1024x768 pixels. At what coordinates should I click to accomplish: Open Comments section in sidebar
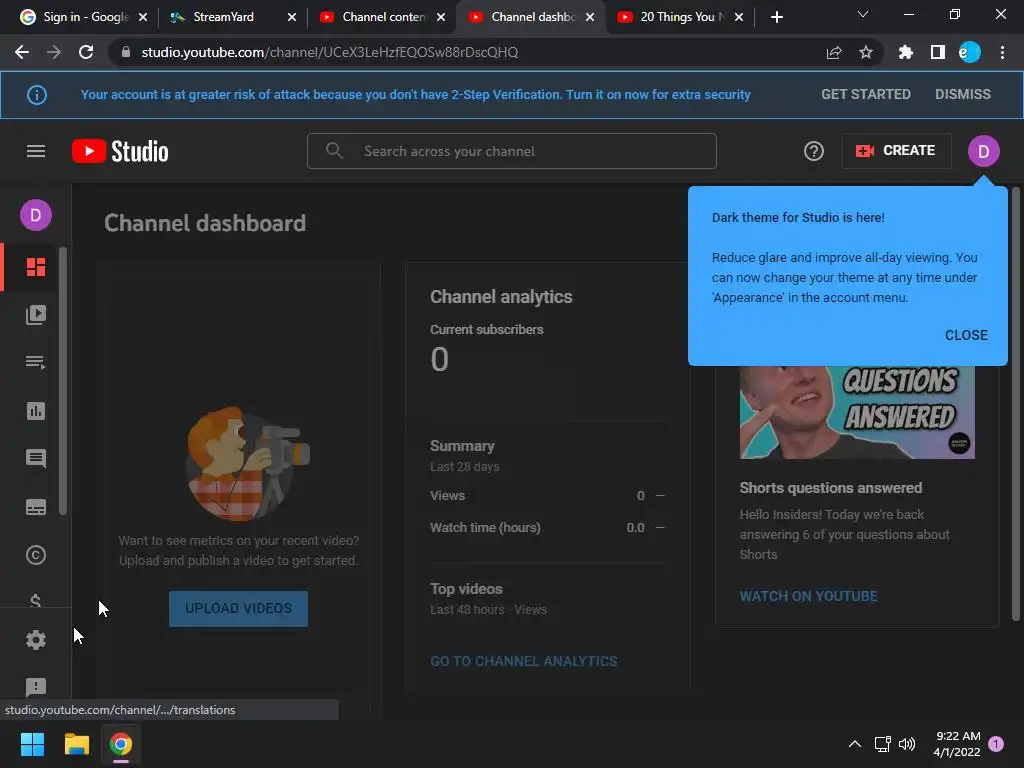(x=35, y=458)
